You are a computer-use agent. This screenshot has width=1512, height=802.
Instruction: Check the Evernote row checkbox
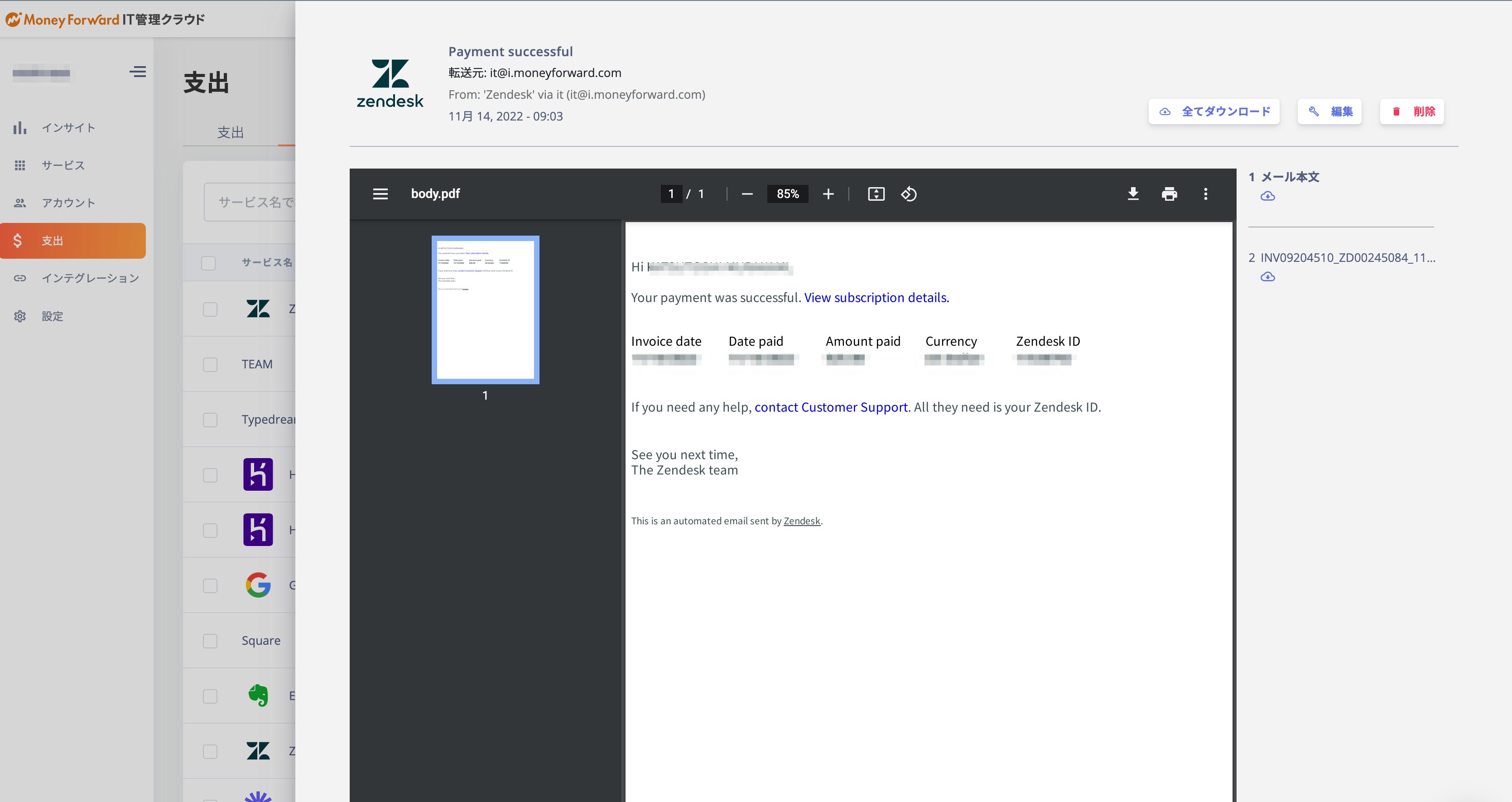(210, 696)
